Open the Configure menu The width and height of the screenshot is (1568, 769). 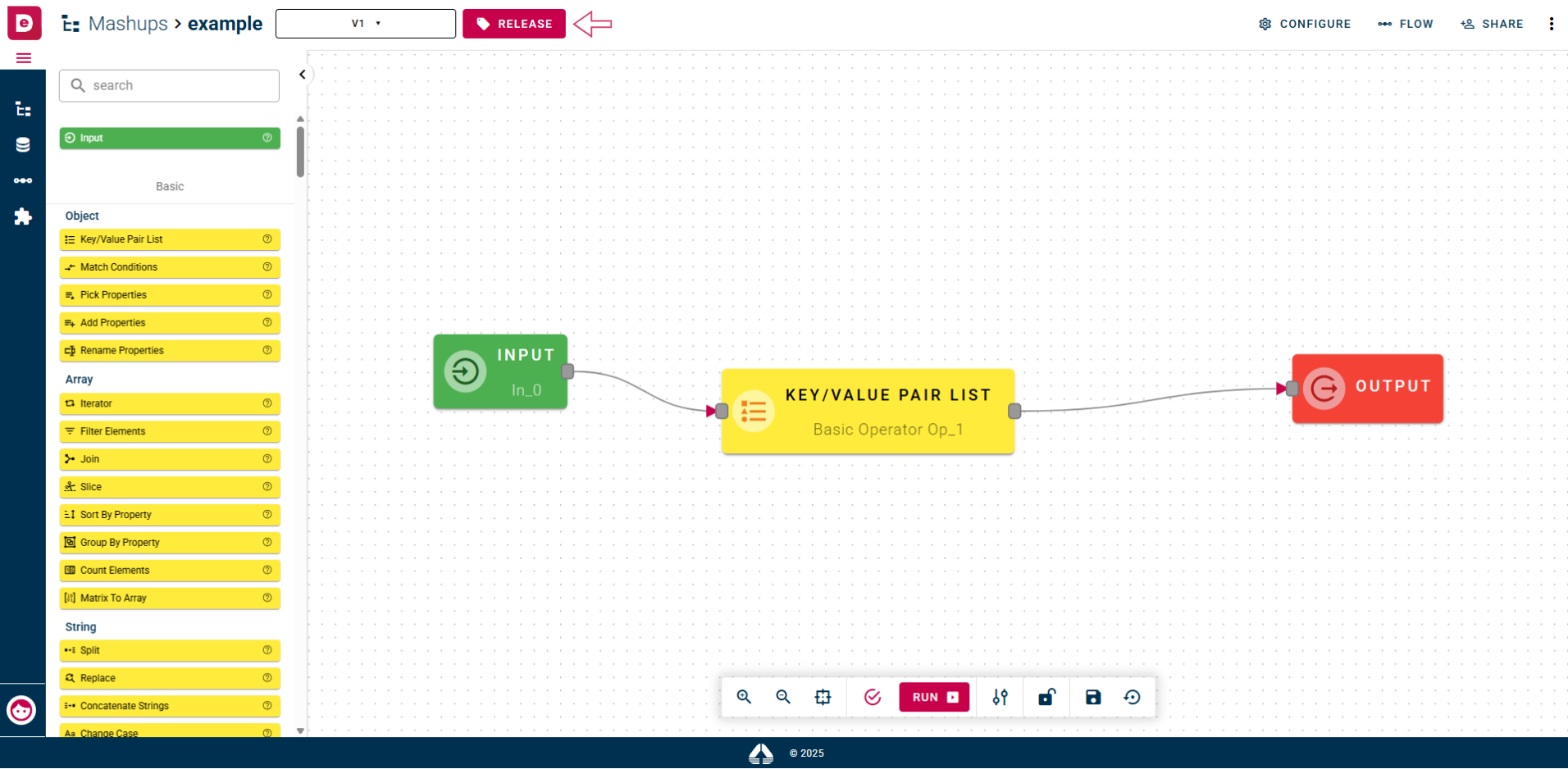pos(1305,24)
